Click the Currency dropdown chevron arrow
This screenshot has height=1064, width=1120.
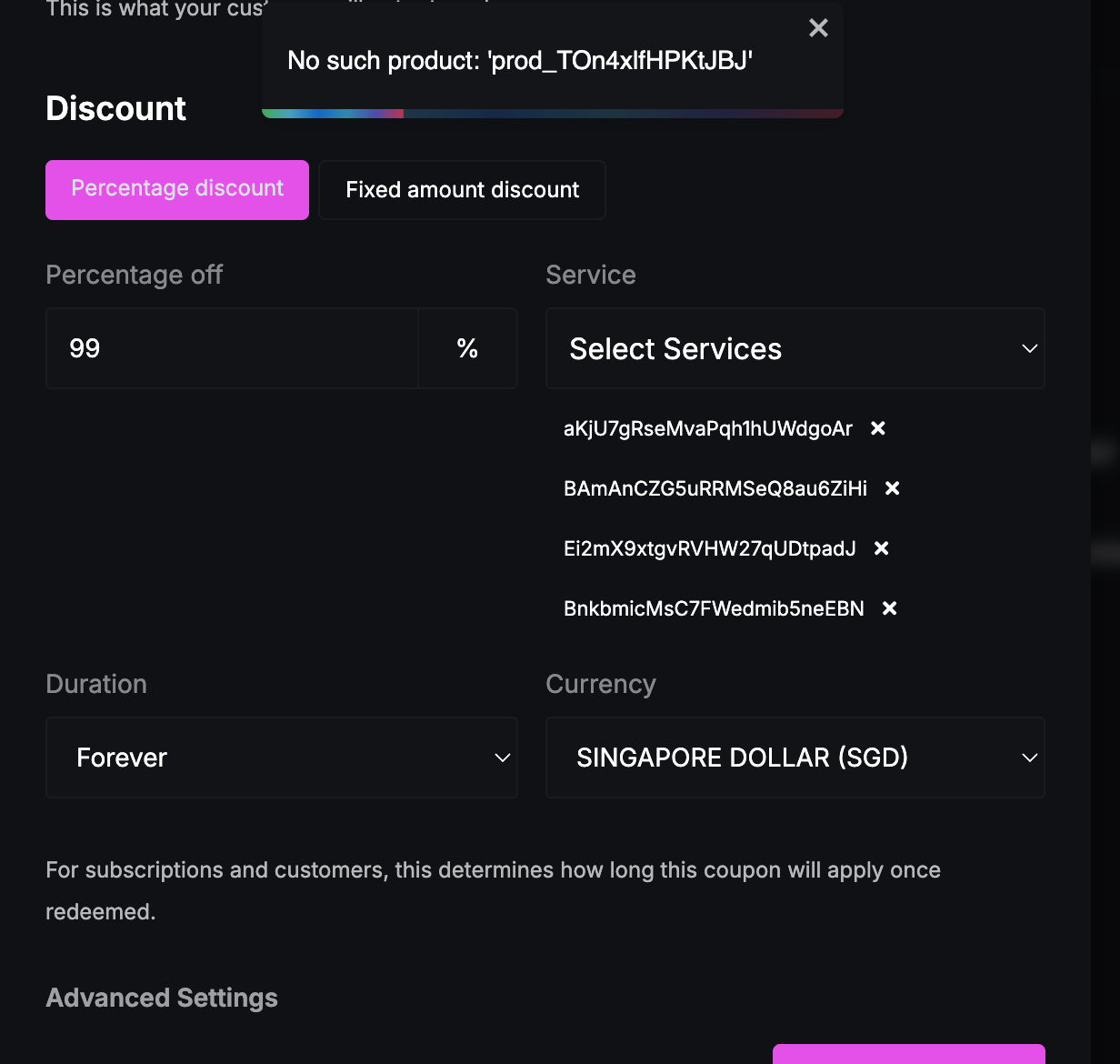[x=1030, y=758]
